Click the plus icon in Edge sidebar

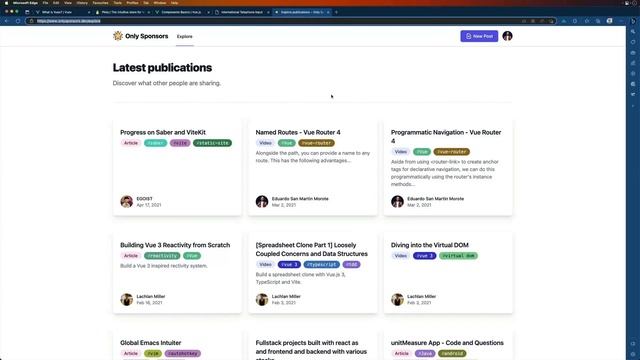point(633,106)
